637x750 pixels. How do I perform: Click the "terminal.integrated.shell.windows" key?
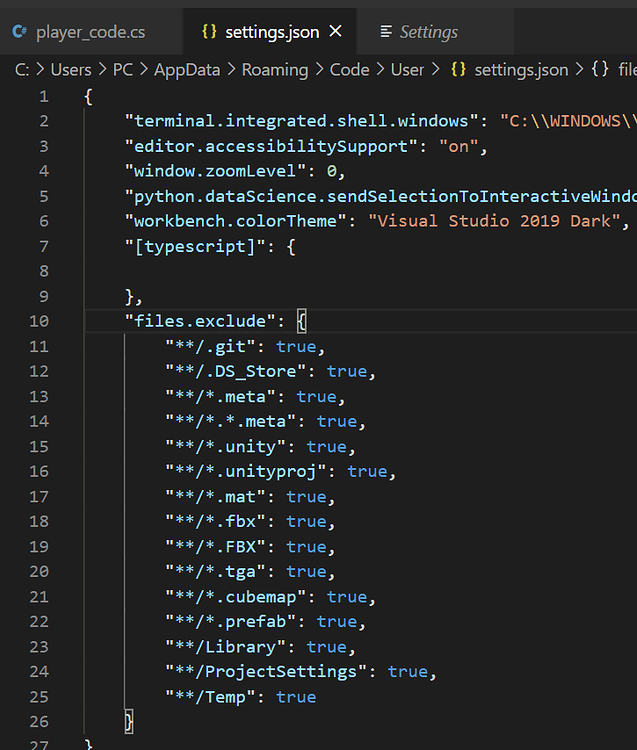point(301,121)
